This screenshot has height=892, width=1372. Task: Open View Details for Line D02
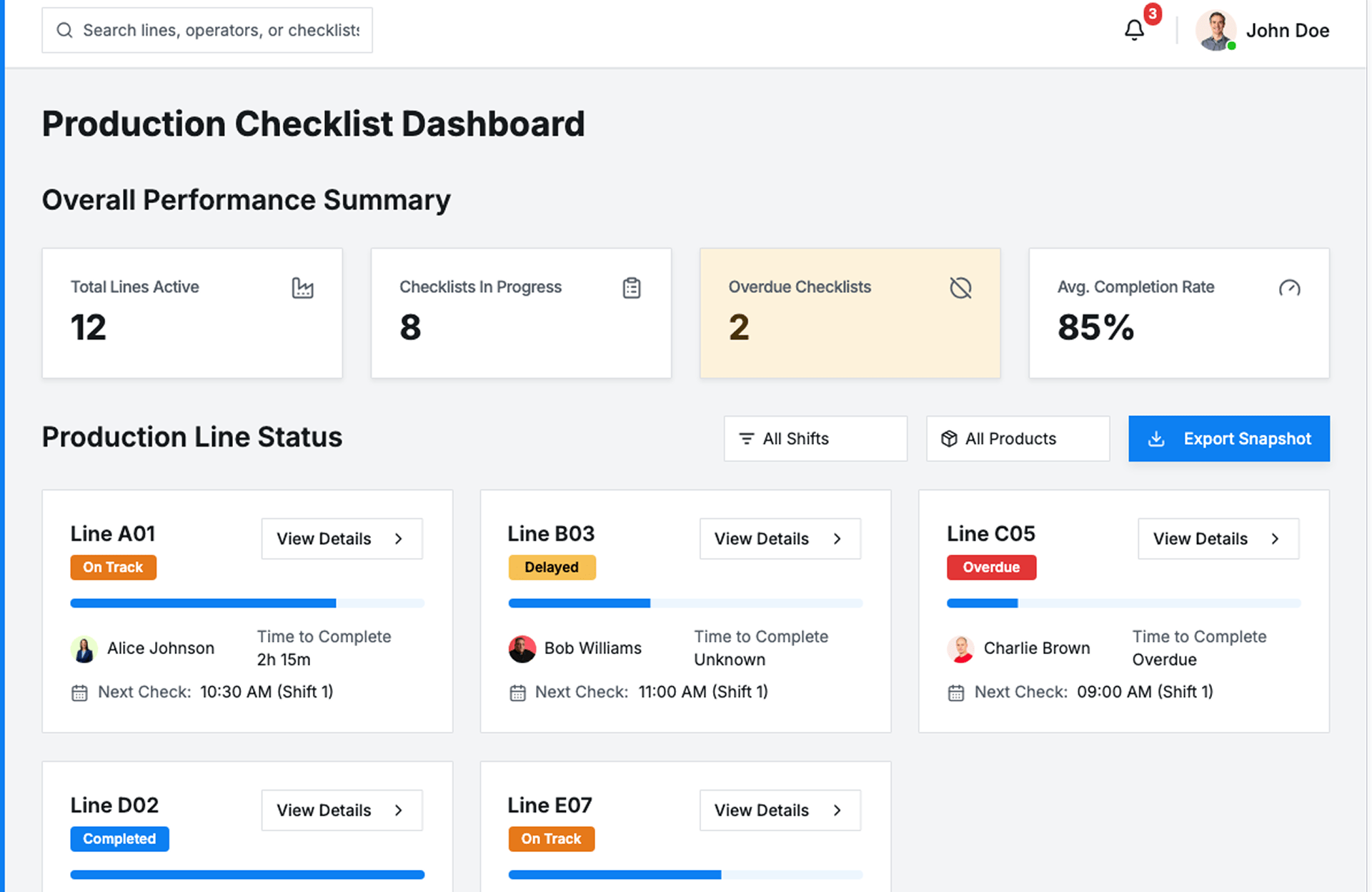(x=342, y=810)
